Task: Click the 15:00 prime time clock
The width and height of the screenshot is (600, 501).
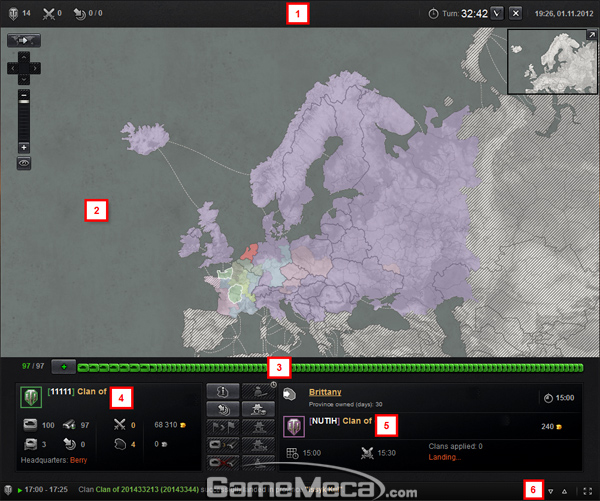Action: [559, 398]
